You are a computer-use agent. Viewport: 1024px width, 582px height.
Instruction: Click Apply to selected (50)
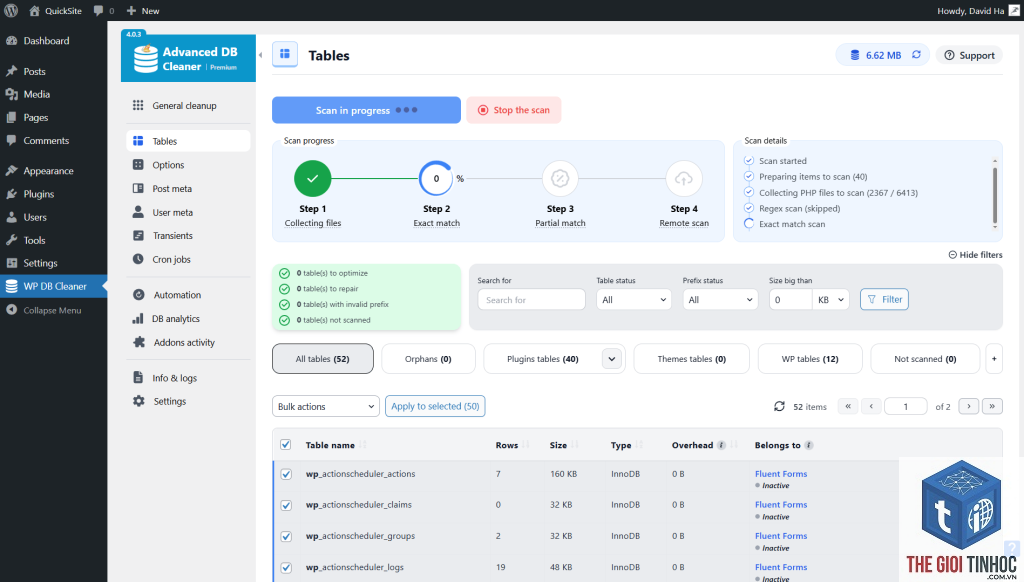click(435, 406)
